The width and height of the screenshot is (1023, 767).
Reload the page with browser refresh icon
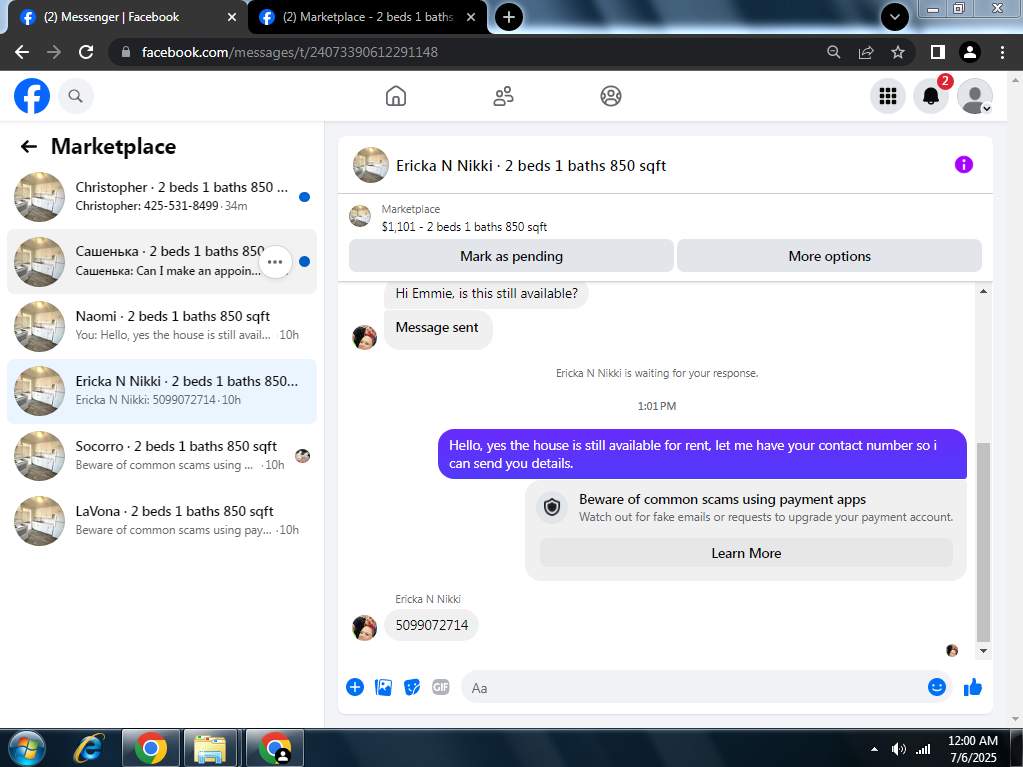pos(86,52)
